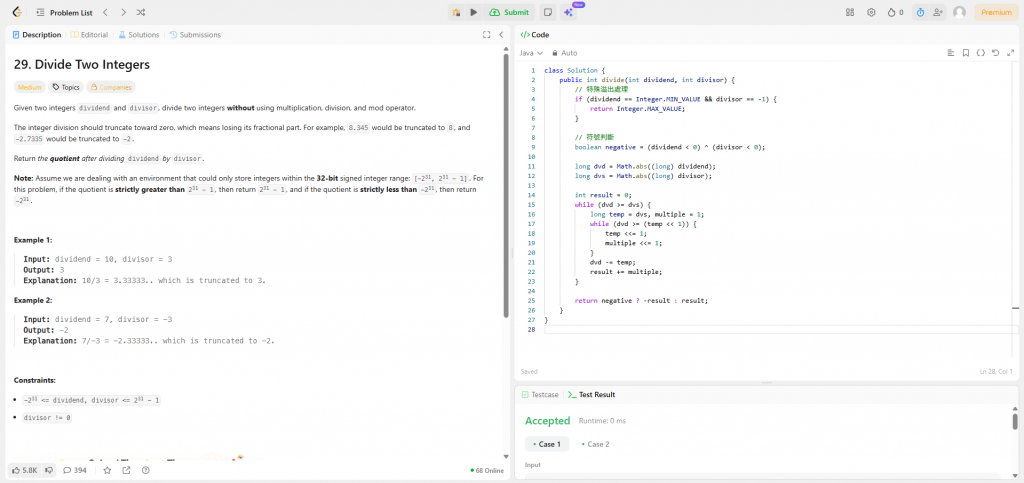Click the 68 Online indicator

[x=487, y=470]
